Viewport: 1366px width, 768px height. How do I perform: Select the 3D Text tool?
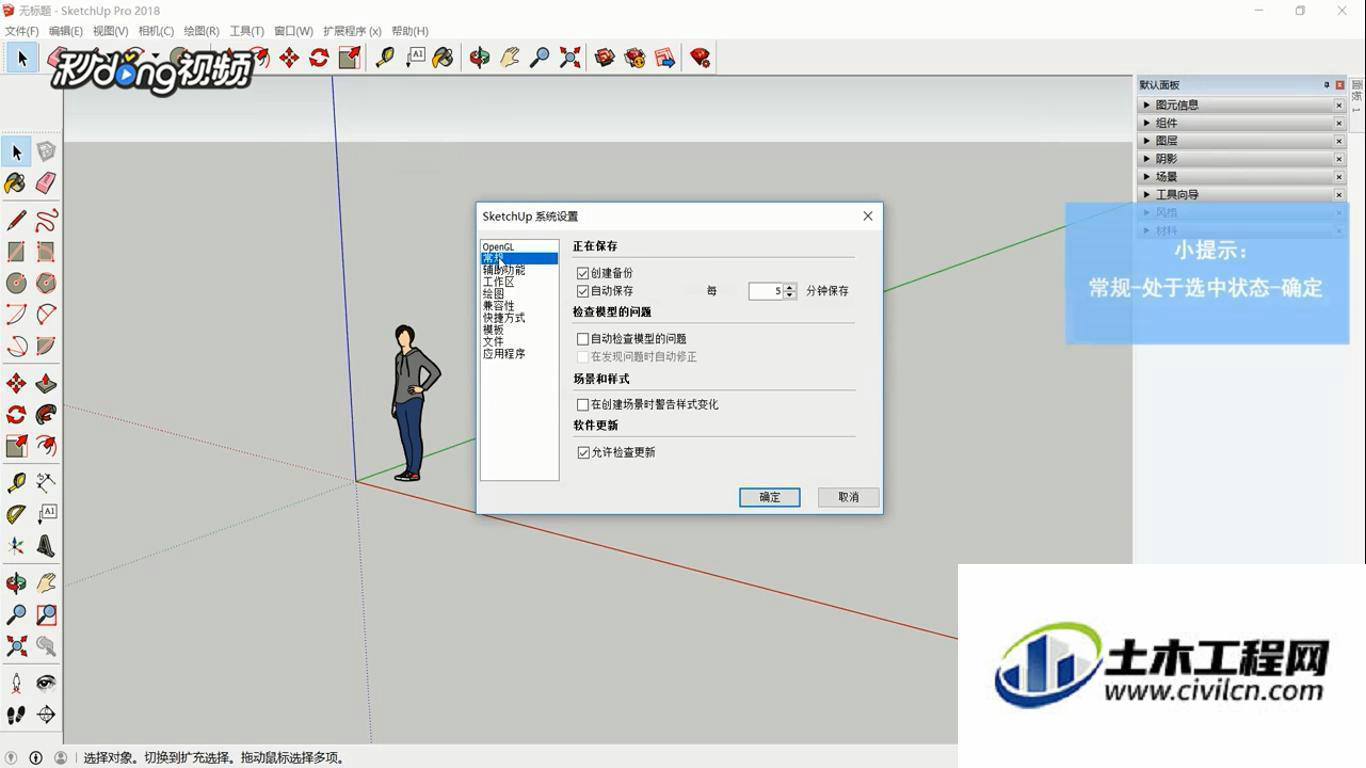pos(46,546)
